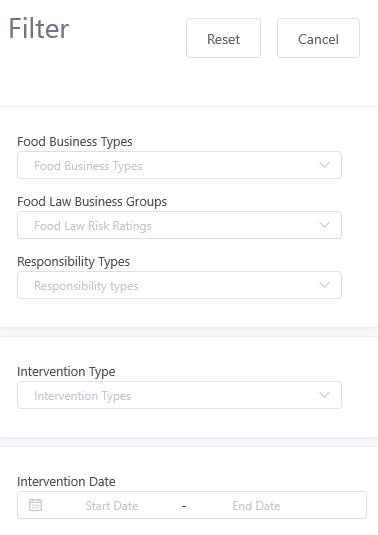The width and height of the screenshot is (378, 535).
Task: Open the Food Business Types placeholder field
Action: [x=179, y=165]
